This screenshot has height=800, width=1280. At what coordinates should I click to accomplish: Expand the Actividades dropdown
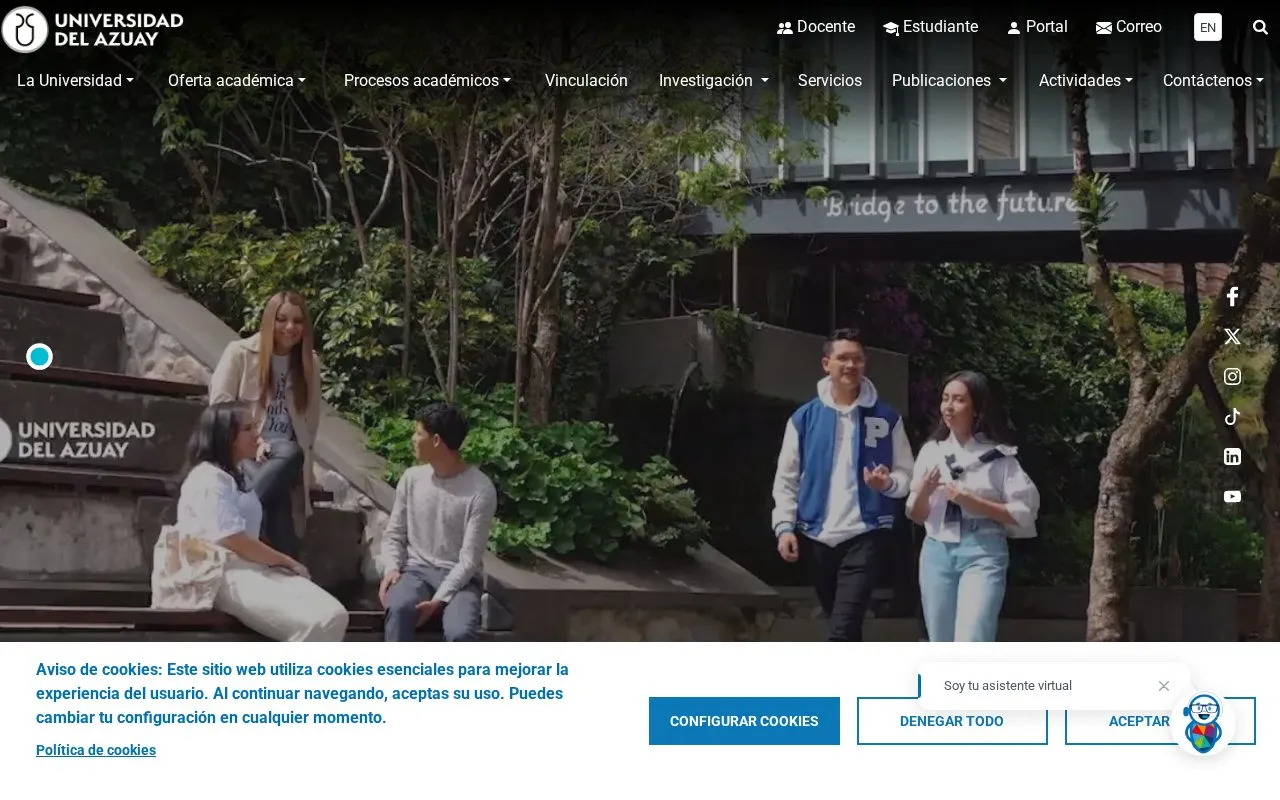pos(1086,80)
